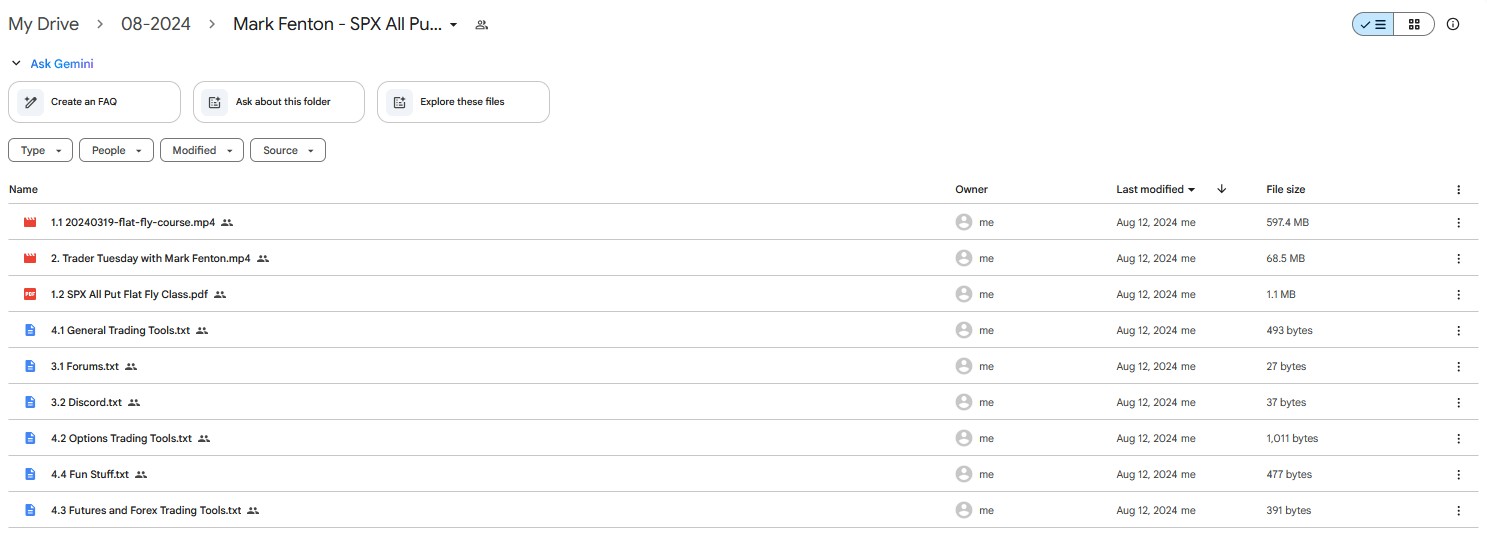Open the column header more options menu
This screenshot has width=1487, height=540.
(1458, 189)
